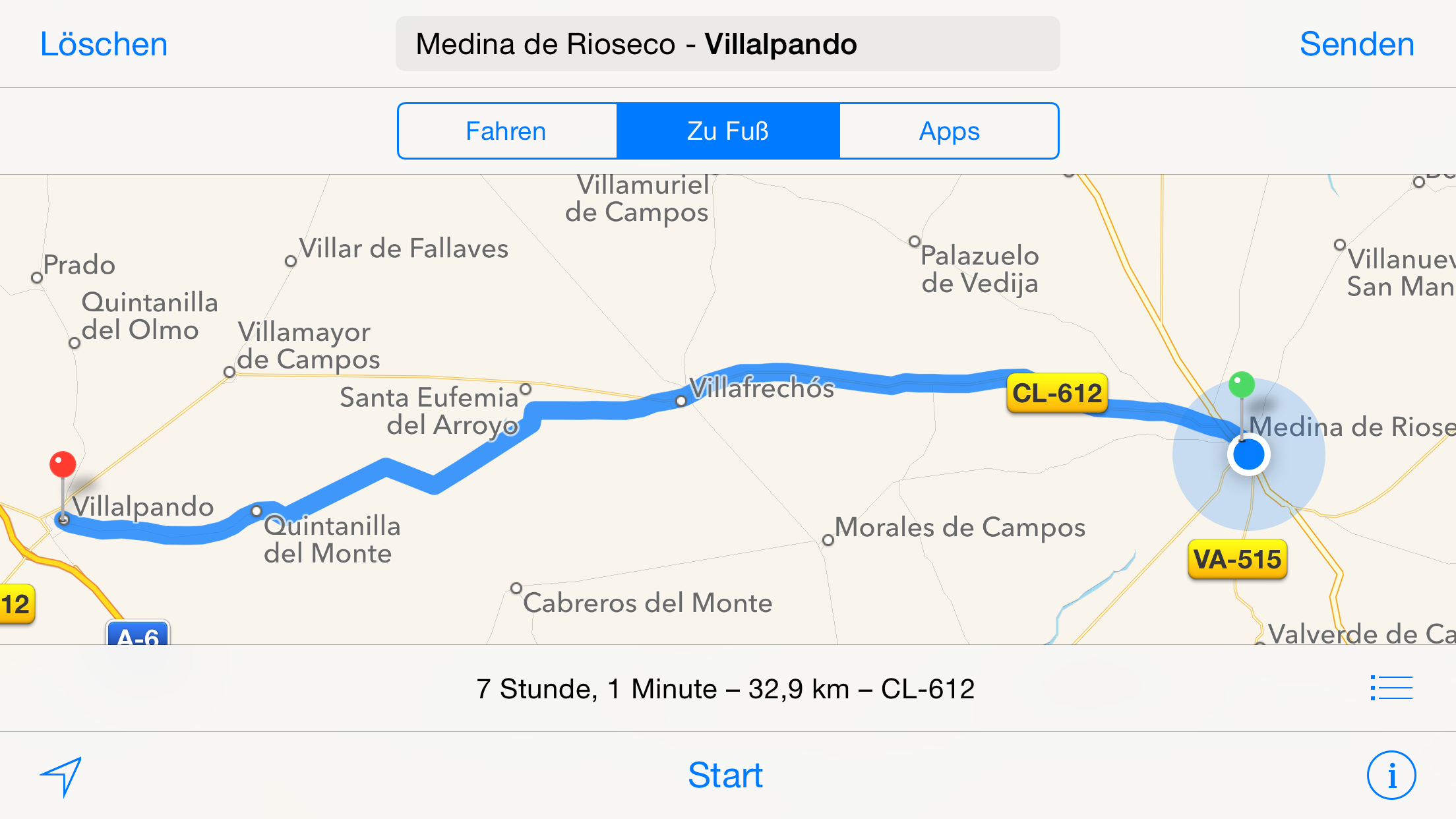Tap the VA-515 road shield
1456x819 pixels.
1237,560
